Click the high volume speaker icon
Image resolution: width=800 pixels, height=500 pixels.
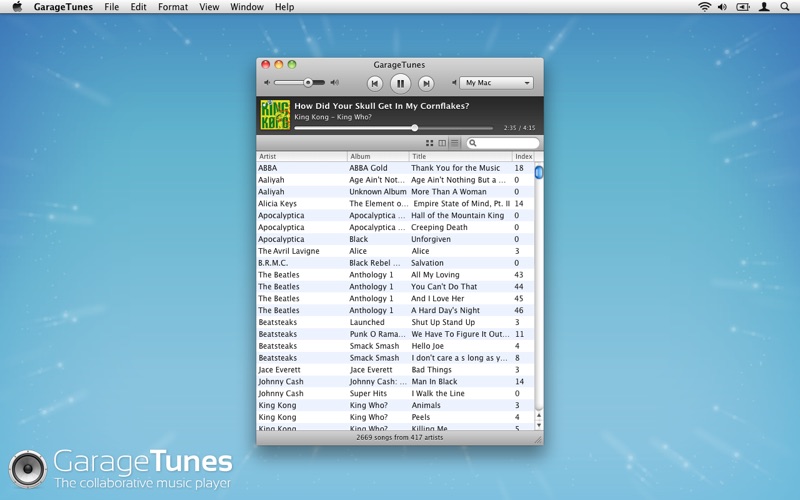[x=334, y=83]
